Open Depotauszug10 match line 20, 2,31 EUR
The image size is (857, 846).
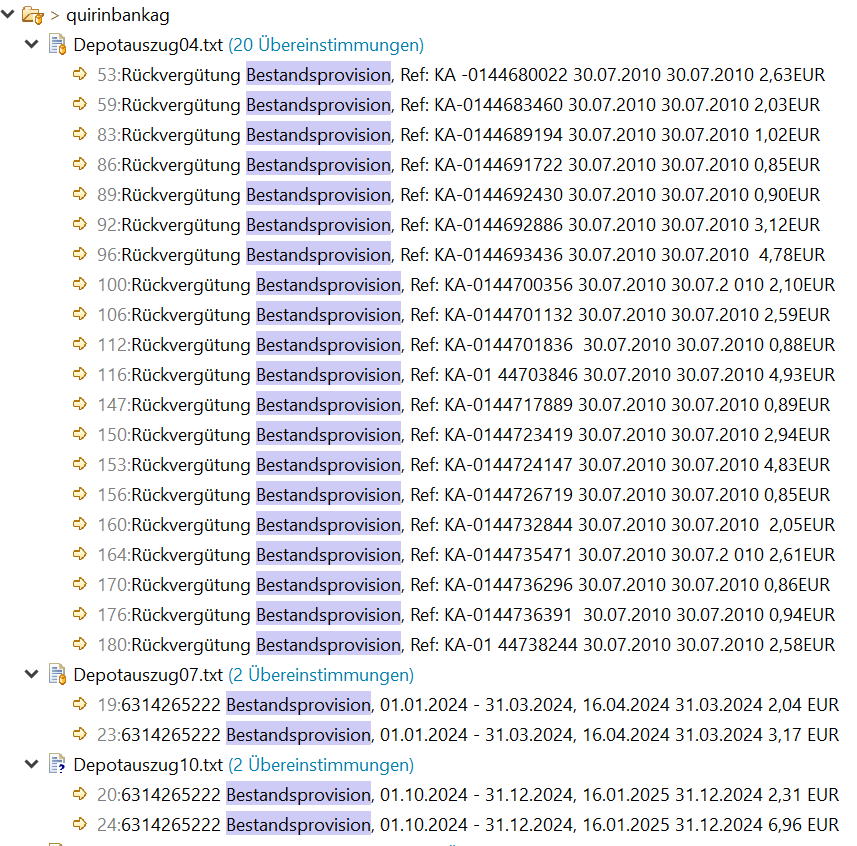(x=468, y=795)
